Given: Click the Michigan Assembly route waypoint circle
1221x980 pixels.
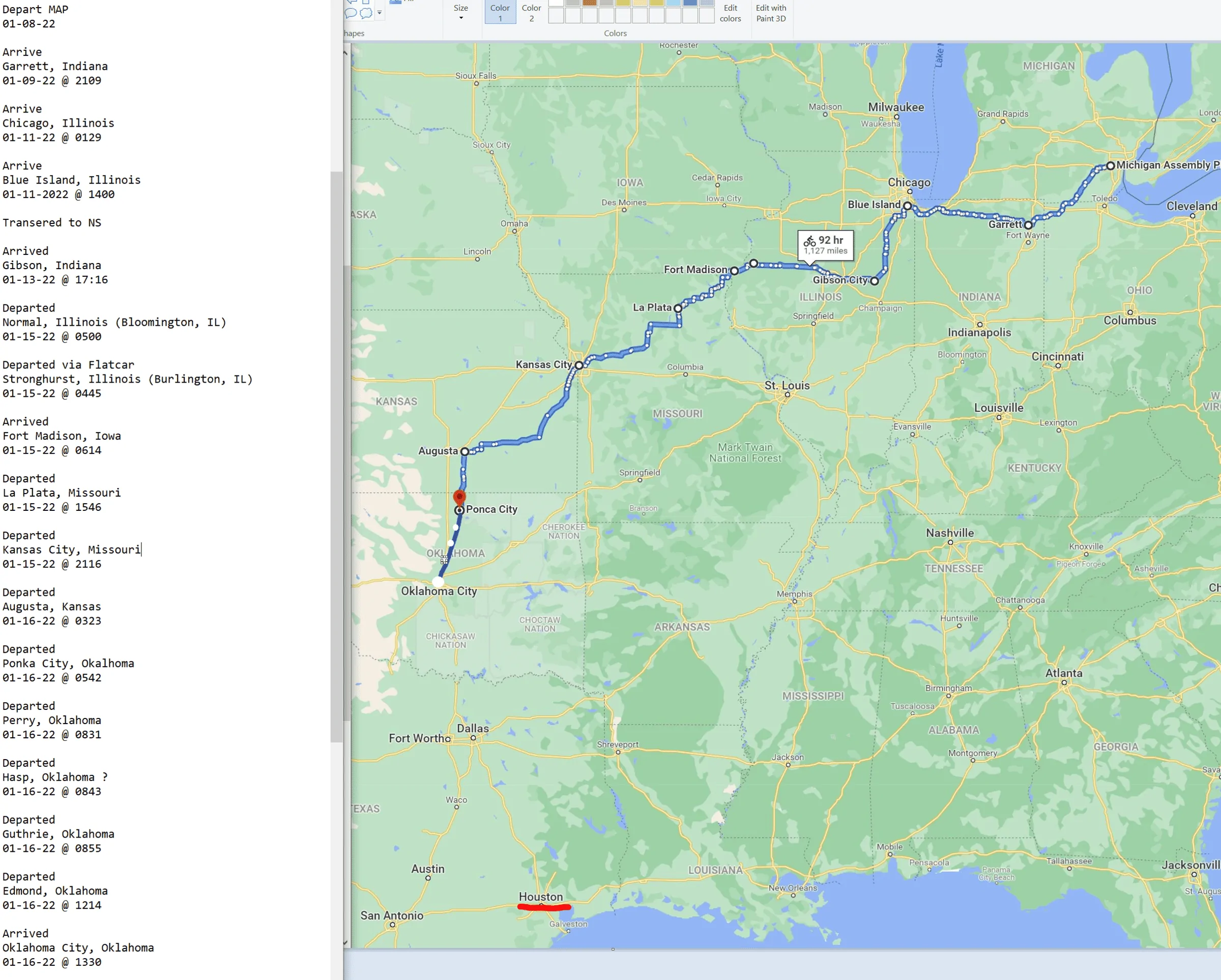Looking at the screenshot, I should coord(1111,166).
